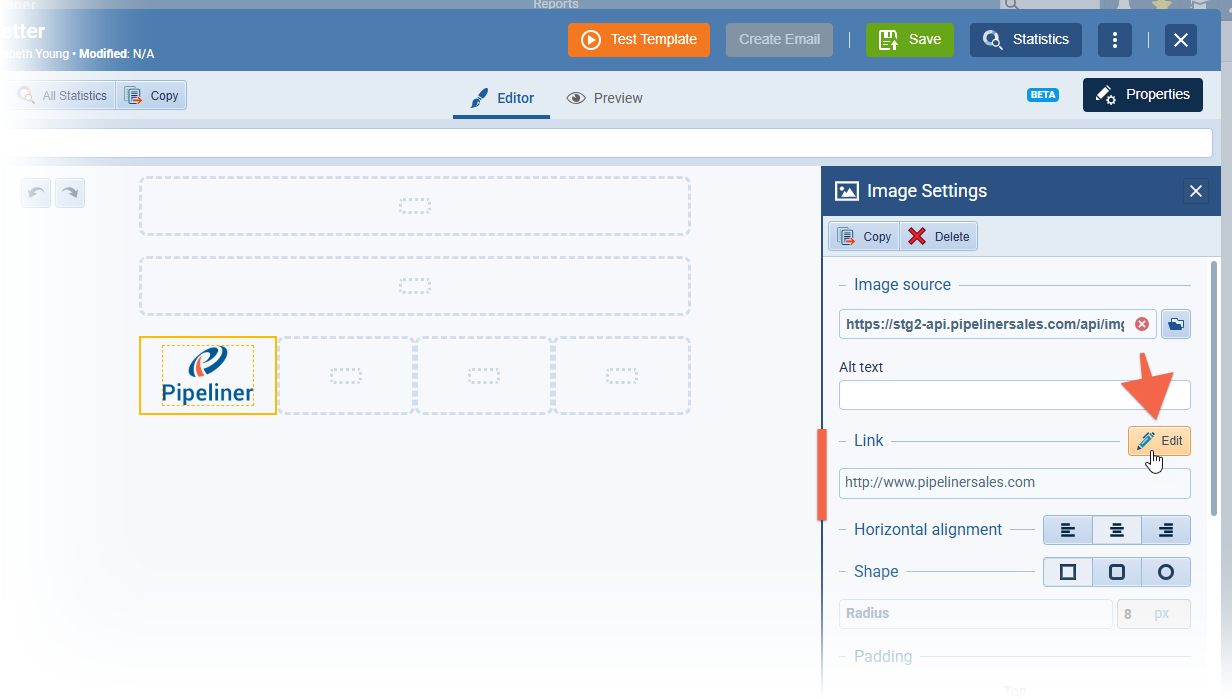This screenshot has width=1232, height=699.
Task: Switch to the Editor tab
Action: (x=502, y=98)
